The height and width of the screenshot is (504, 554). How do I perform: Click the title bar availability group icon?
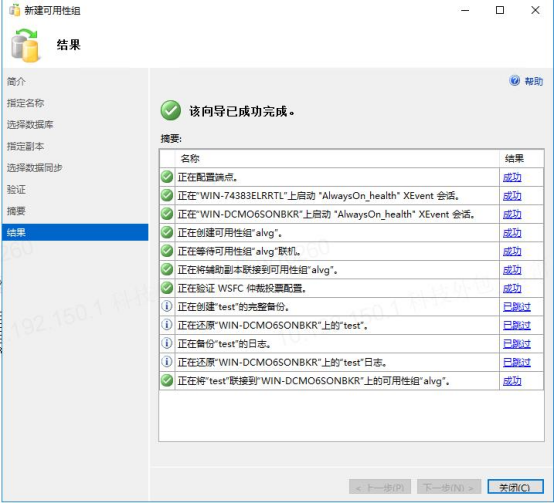coord(14,10)
